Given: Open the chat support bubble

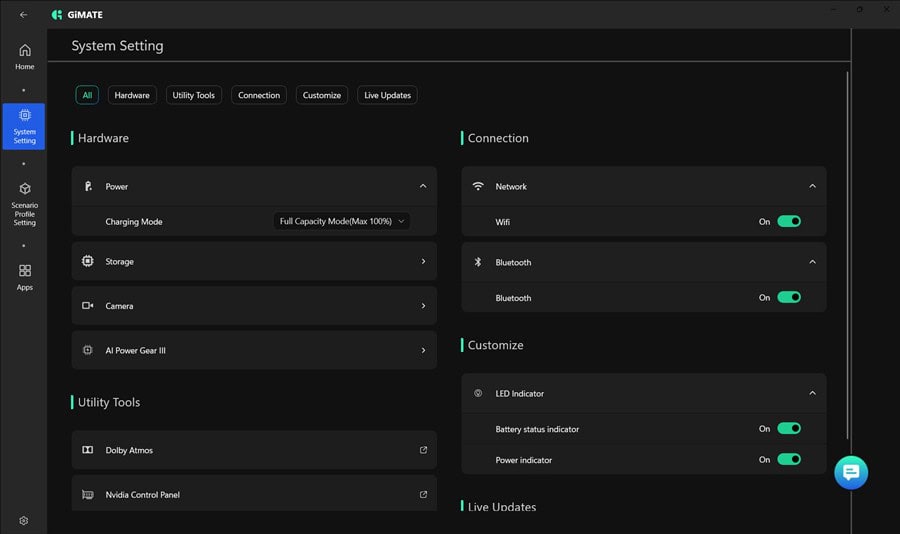Looking at the screenshot, I should [x=851, y=473].
